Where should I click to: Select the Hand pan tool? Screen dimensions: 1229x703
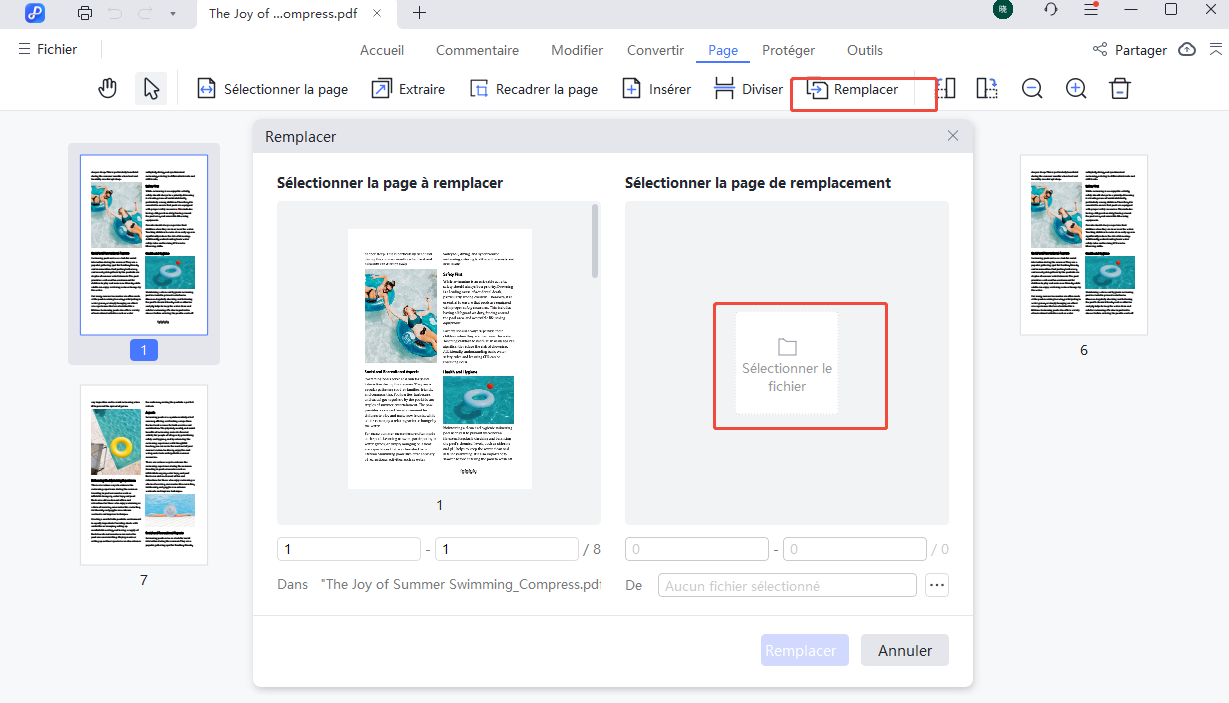pos(108,89)
